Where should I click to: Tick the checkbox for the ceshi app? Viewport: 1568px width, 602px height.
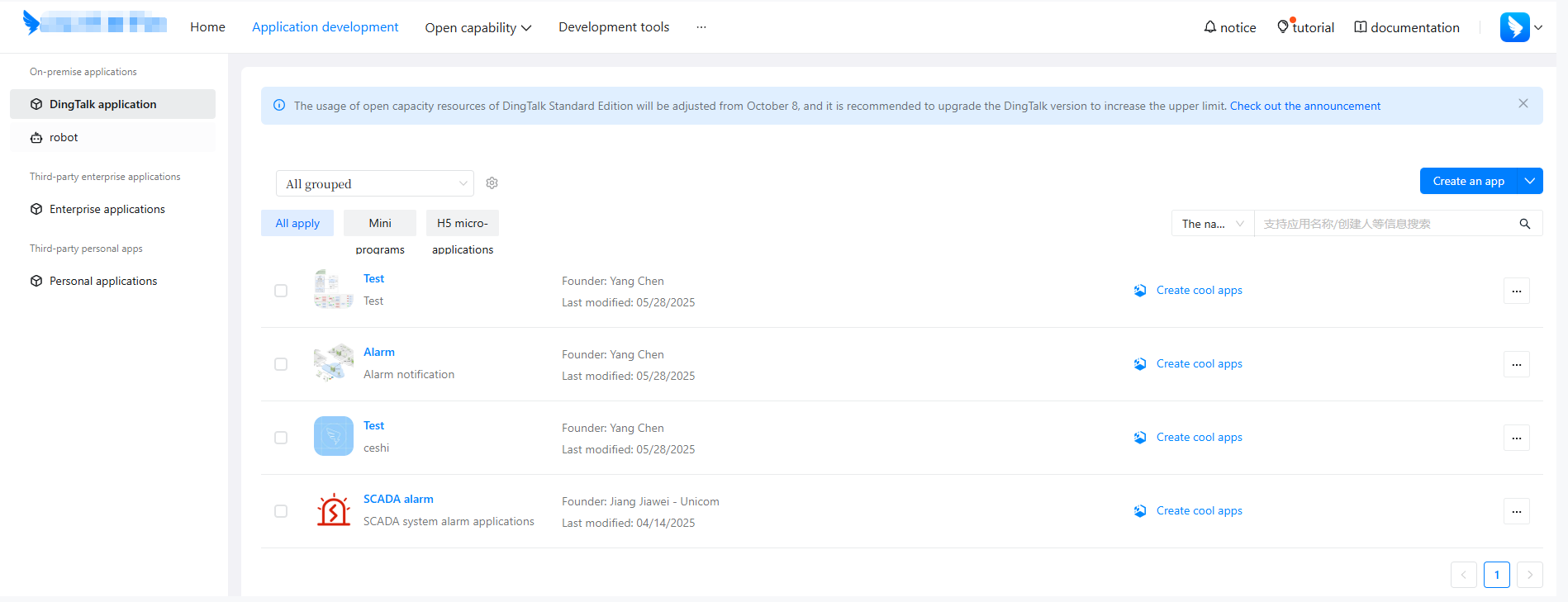[281, 438]
